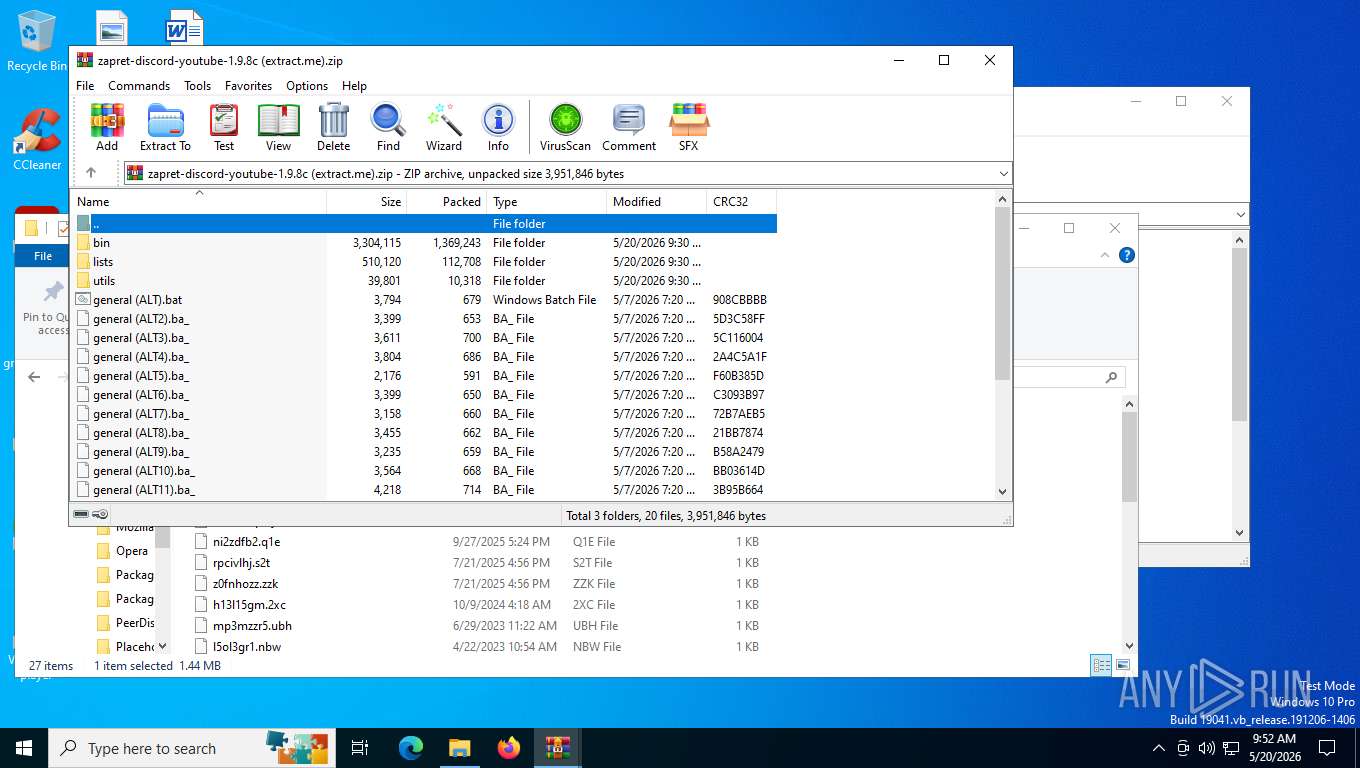
Task: Show hidden system tray icons
Action: (1159, 748)
